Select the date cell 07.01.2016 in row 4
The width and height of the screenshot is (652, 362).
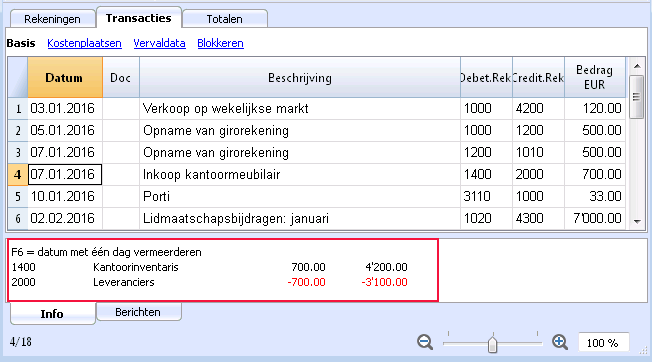click(65, 175)
